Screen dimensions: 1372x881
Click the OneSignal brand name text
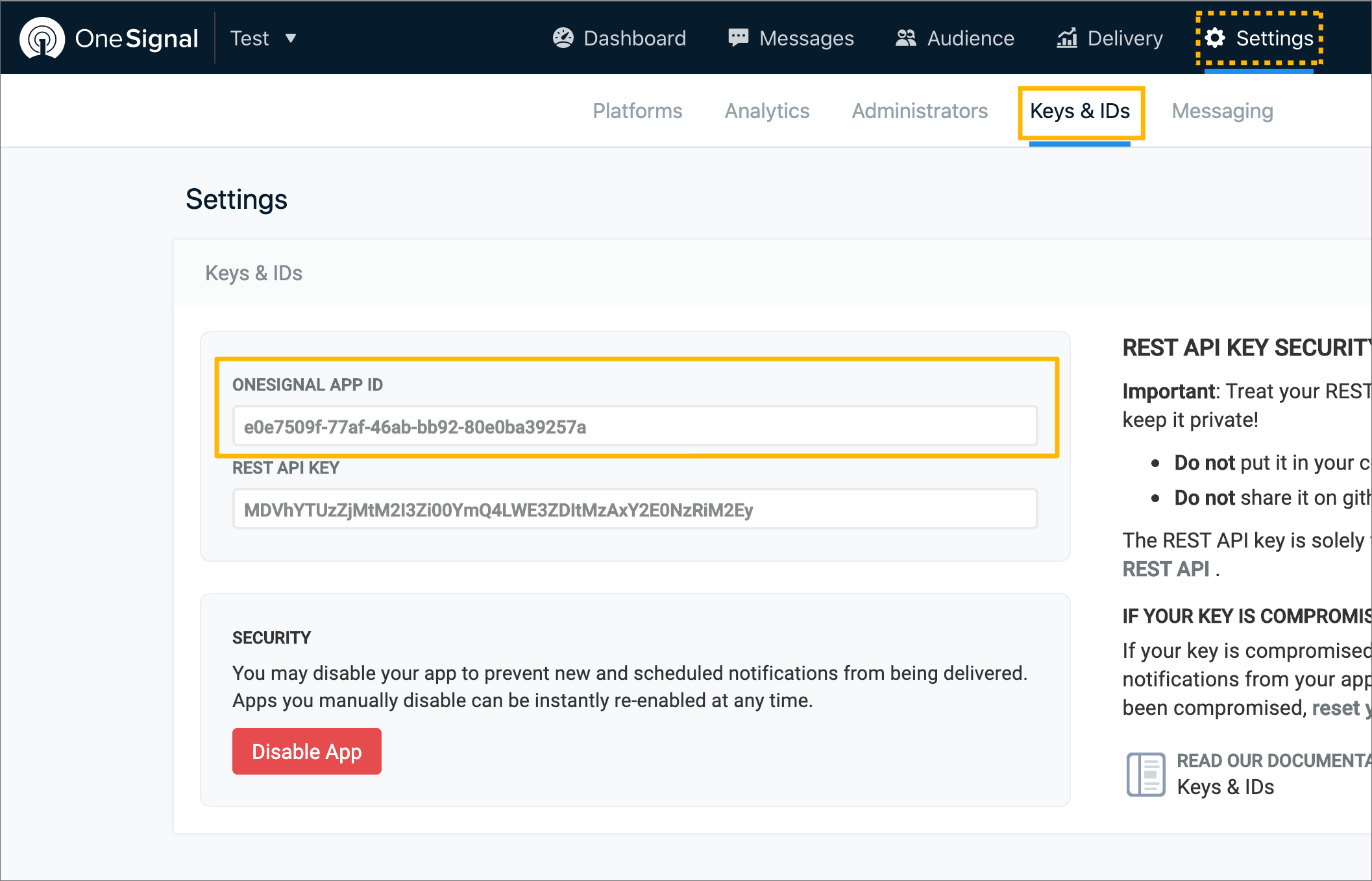pyautogui.click(x=136, y=38)
